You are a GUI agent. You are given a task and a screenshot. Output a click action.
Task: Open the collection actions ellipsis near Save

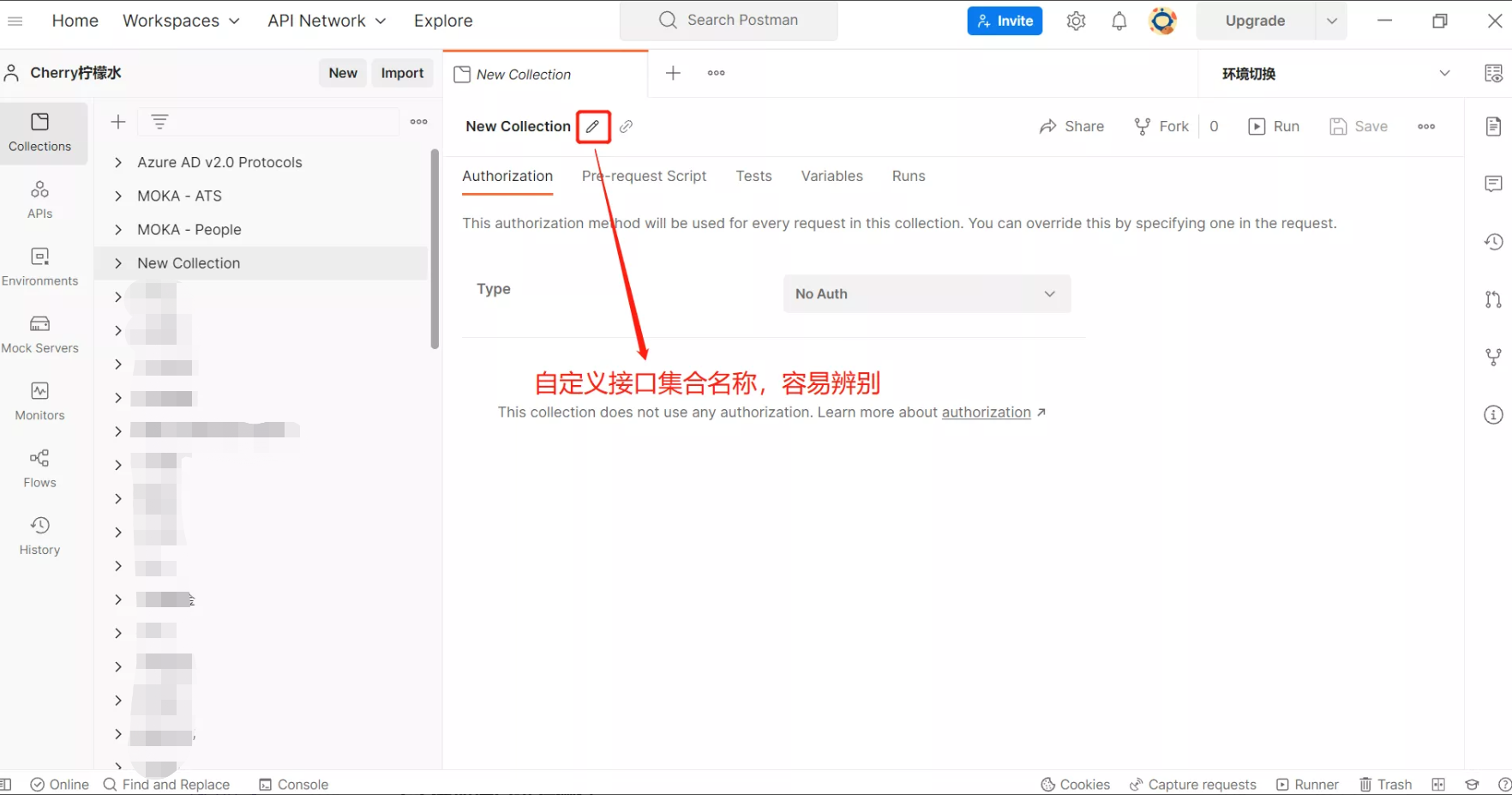pyautogui.click(x=1426, y=126)
